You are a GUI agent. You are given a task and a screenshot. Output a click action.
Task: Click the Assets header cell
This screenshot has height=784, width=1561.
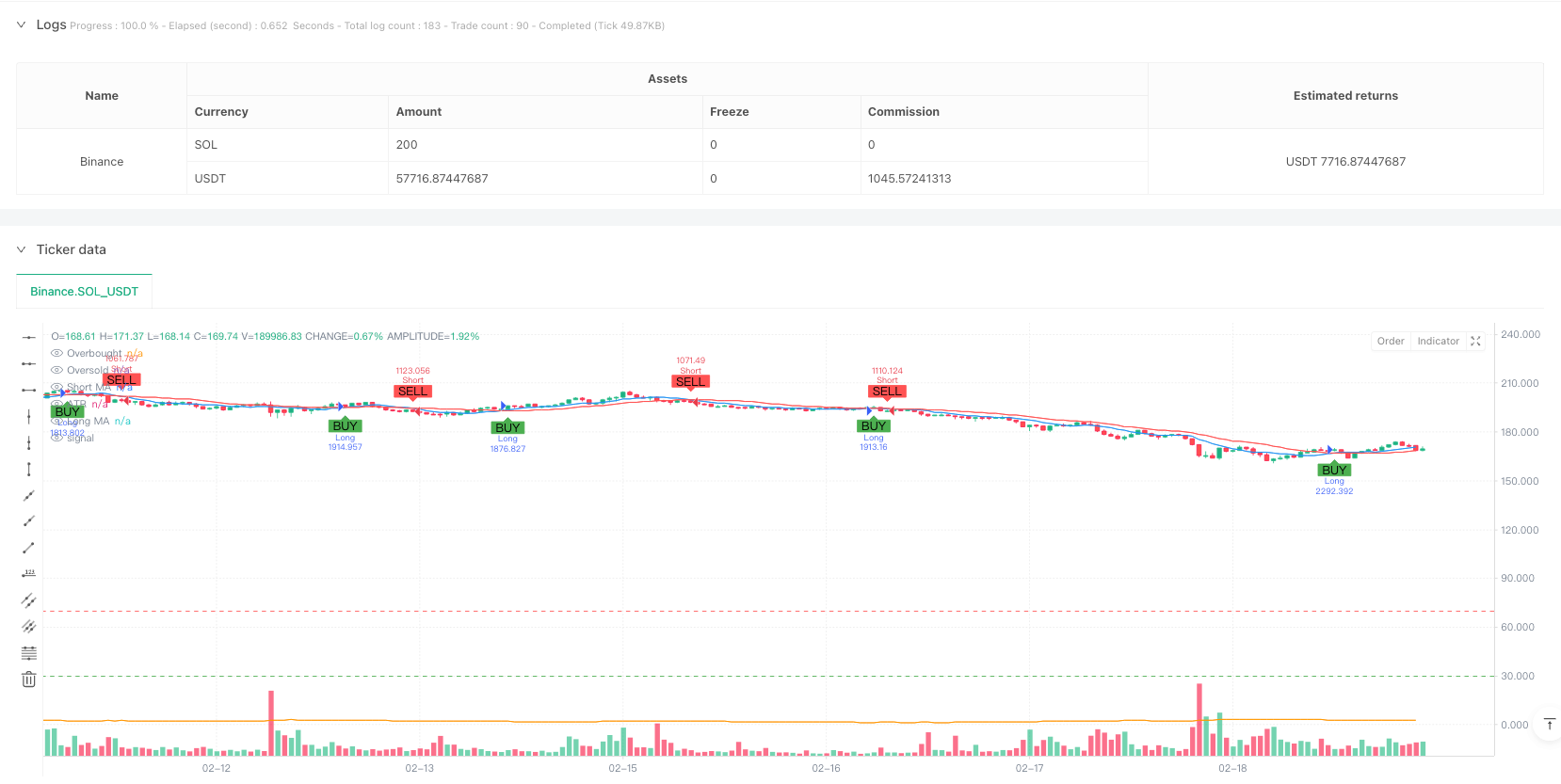pos(668,79)
